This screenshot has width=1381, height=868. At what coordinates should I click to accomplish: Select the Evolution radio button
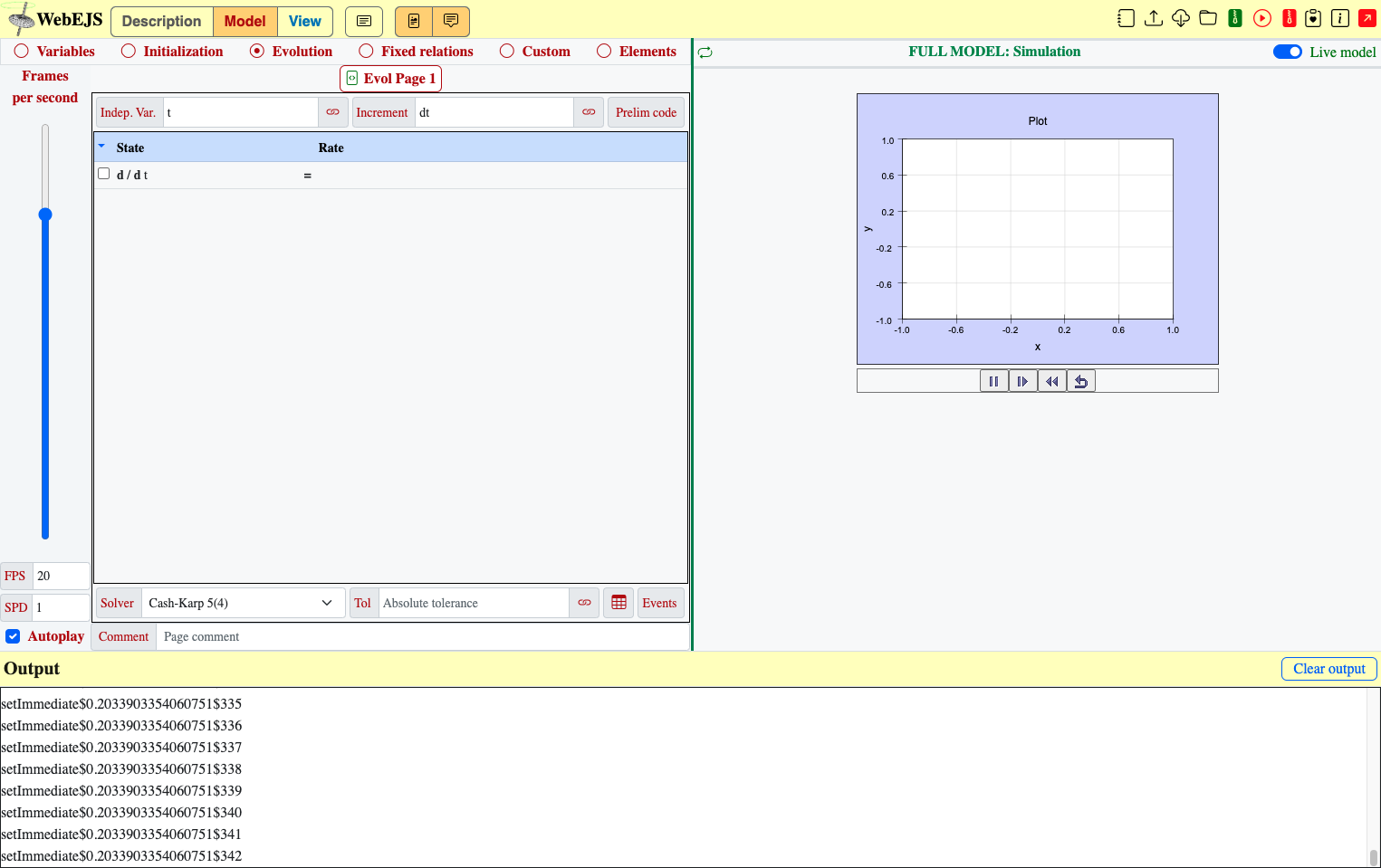pos(257,51)
